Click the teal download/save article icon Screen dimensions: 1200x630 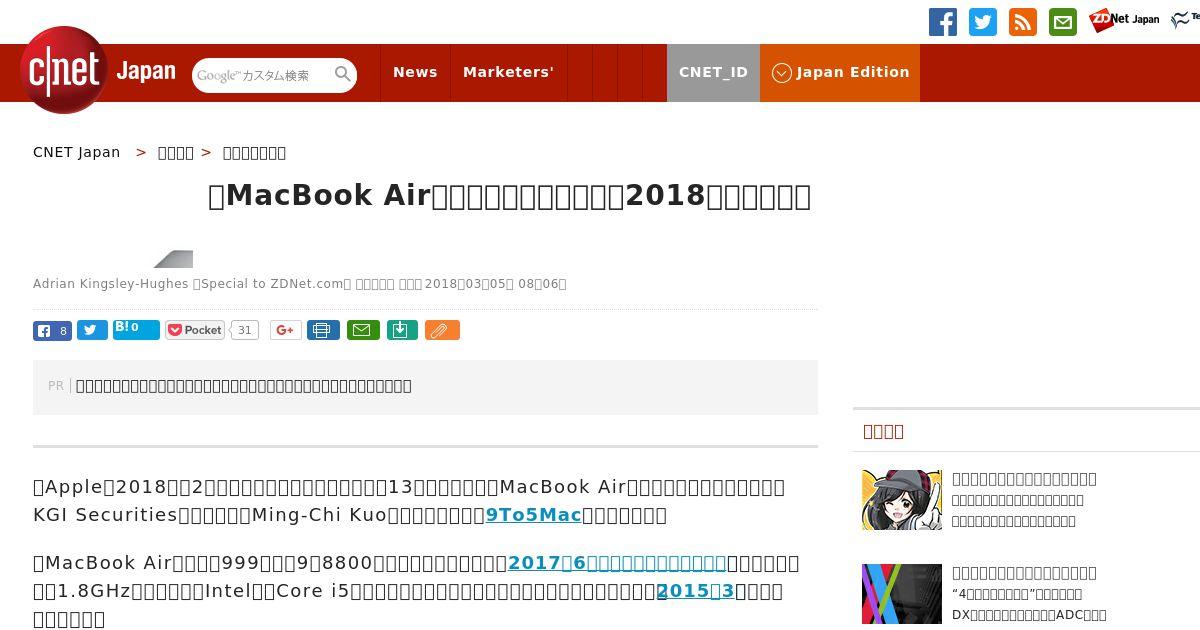402,330
